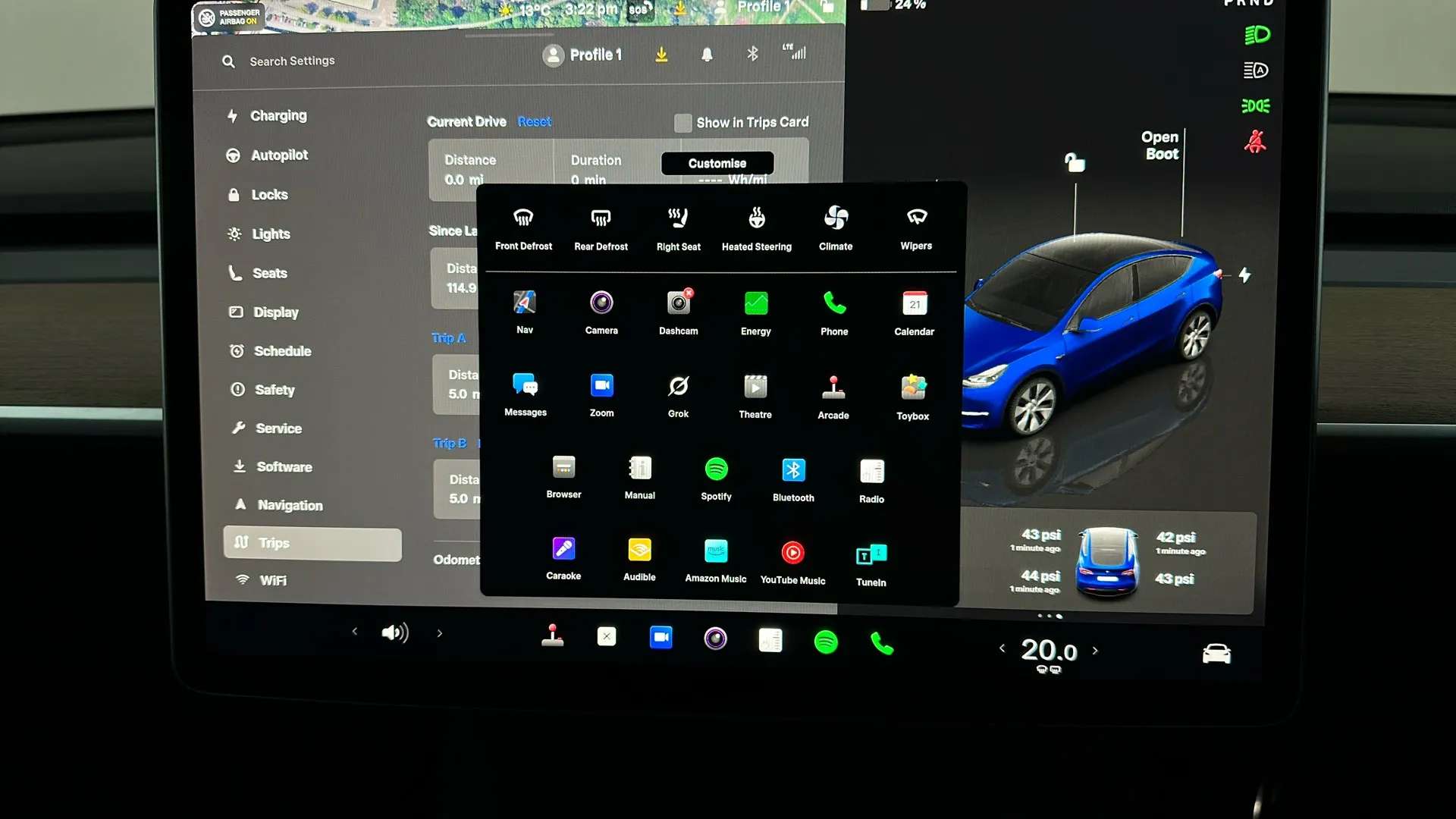Reset the Current Drive statistics
This screenshot has width=1456, height=819.
point(535,121)
